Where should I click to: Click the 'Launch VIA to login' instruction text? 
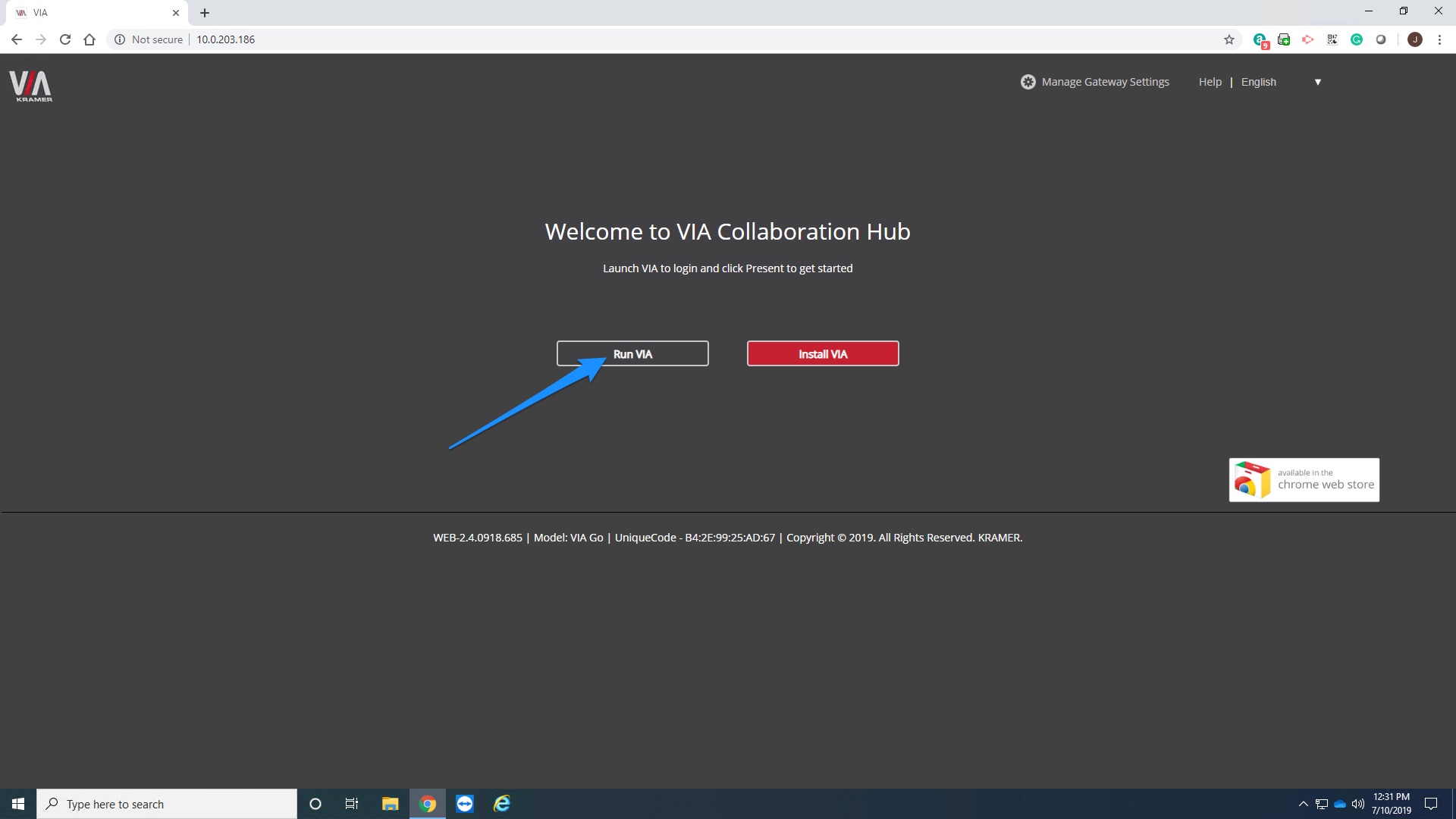pos(728,268)
